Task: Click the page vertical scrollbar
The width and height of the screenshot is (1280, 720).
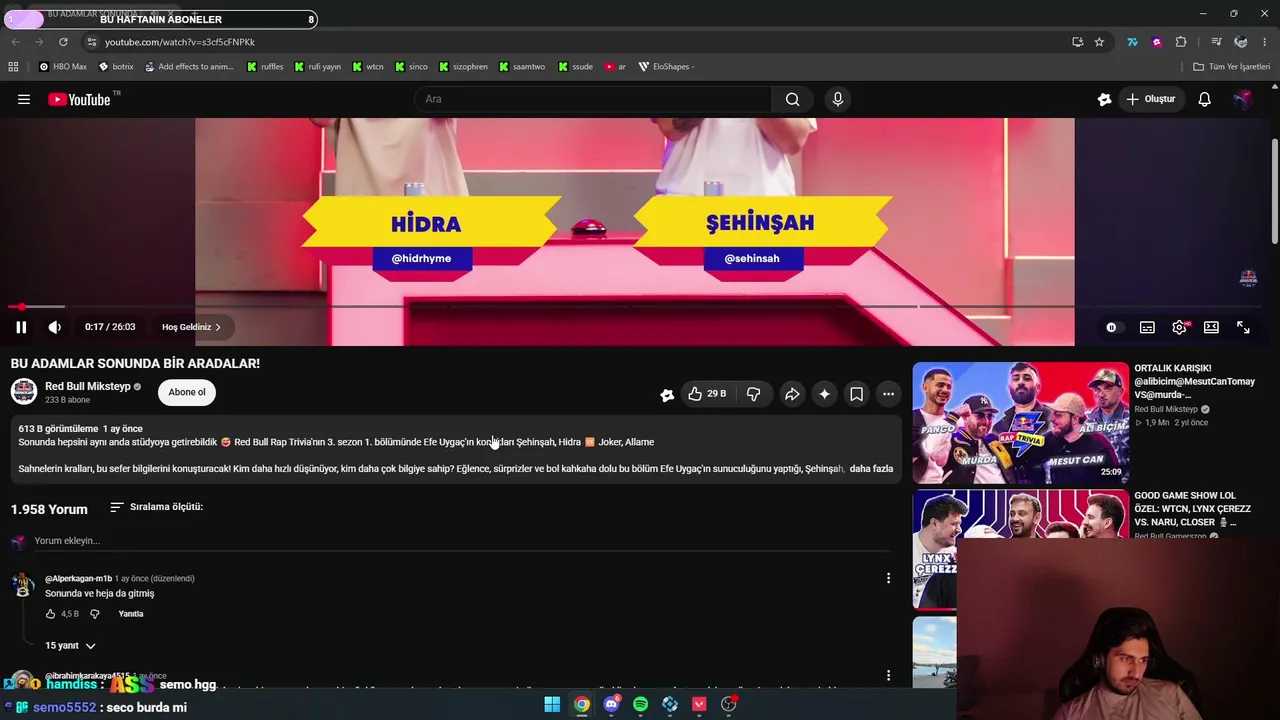Action: [1274, 190]
